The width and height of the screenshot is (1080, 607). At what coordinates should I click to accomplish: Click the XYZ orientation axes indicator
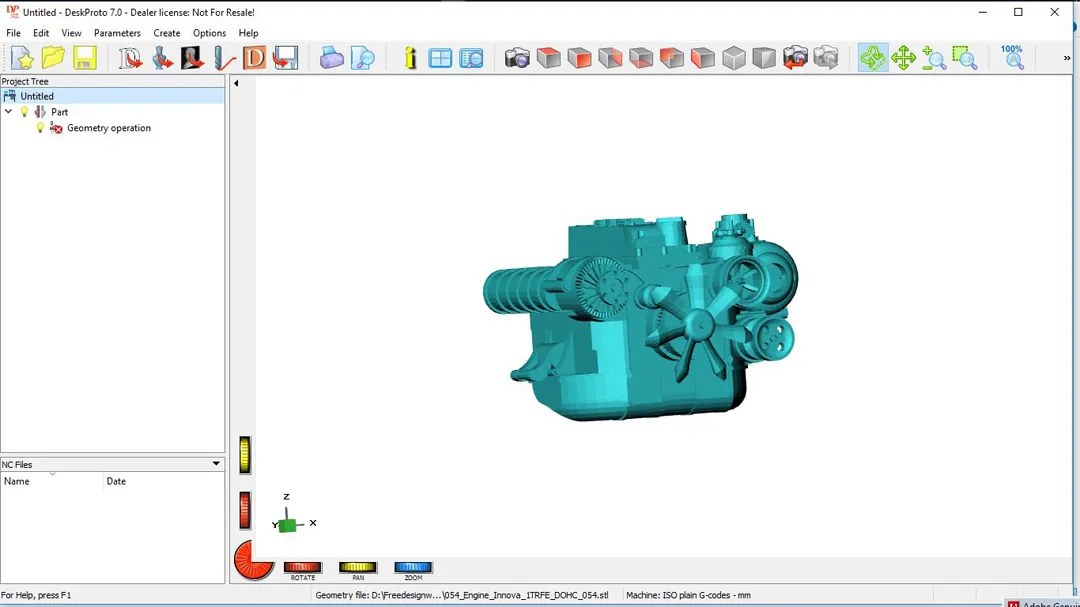click(293, 515)
